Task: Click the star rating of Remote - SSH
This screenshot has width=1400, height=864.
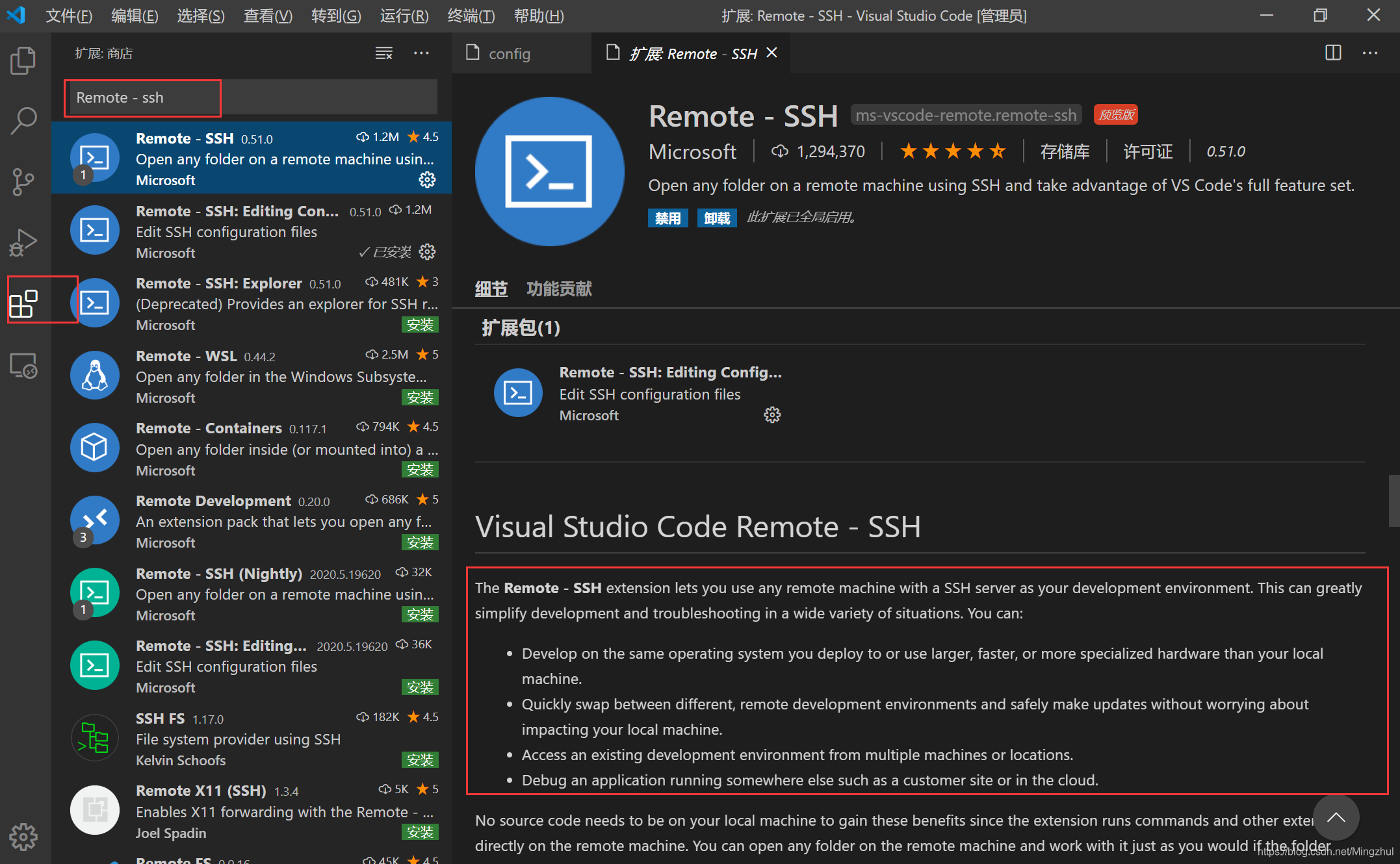Action: [953, 151]
